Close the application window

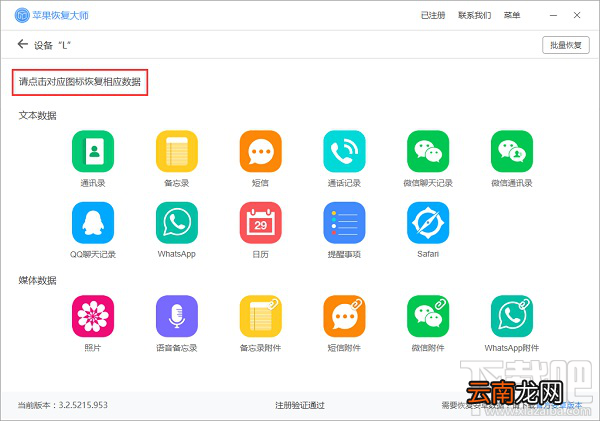(577, 15)
